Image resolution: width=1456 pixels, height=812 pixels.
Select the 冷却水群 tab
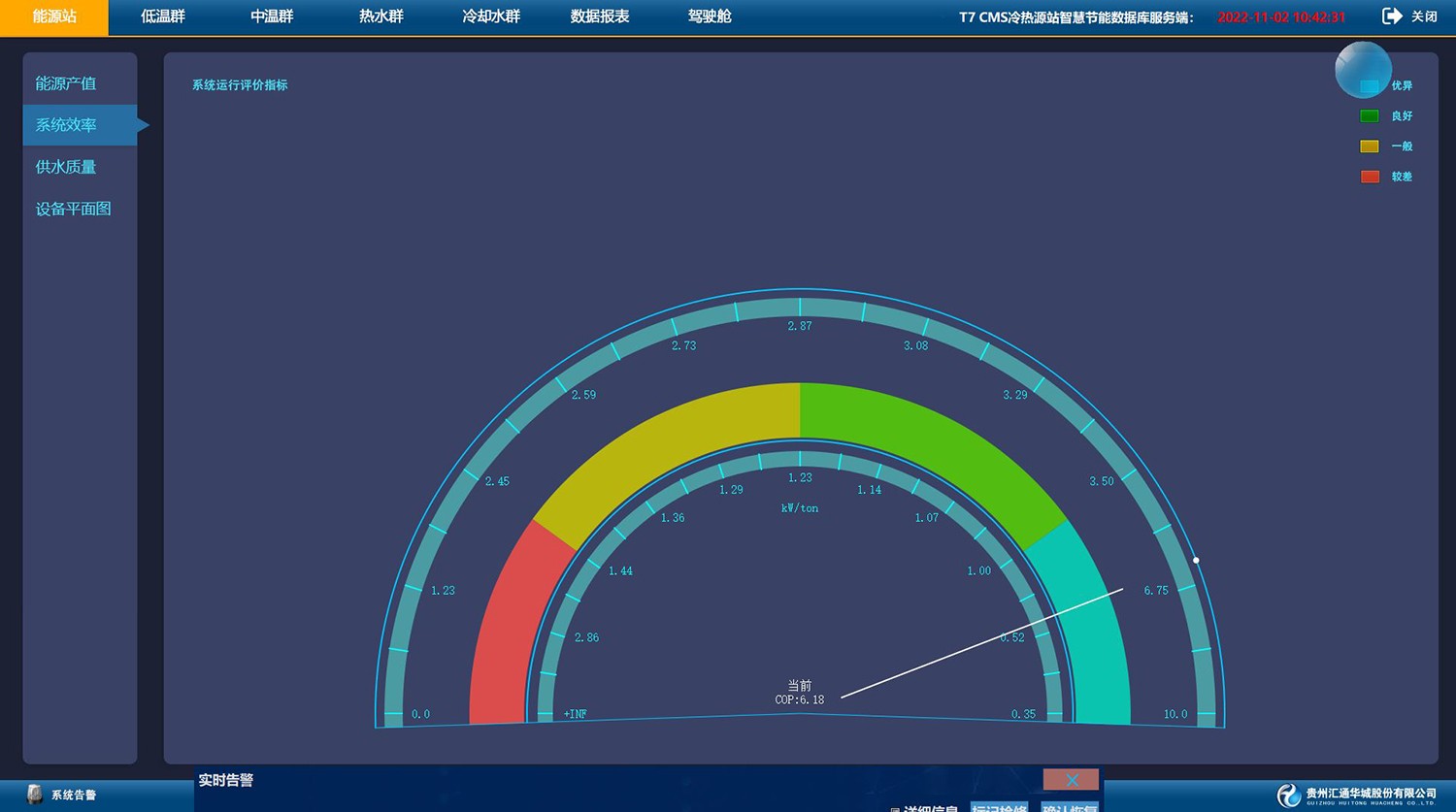tap(491, 16)
